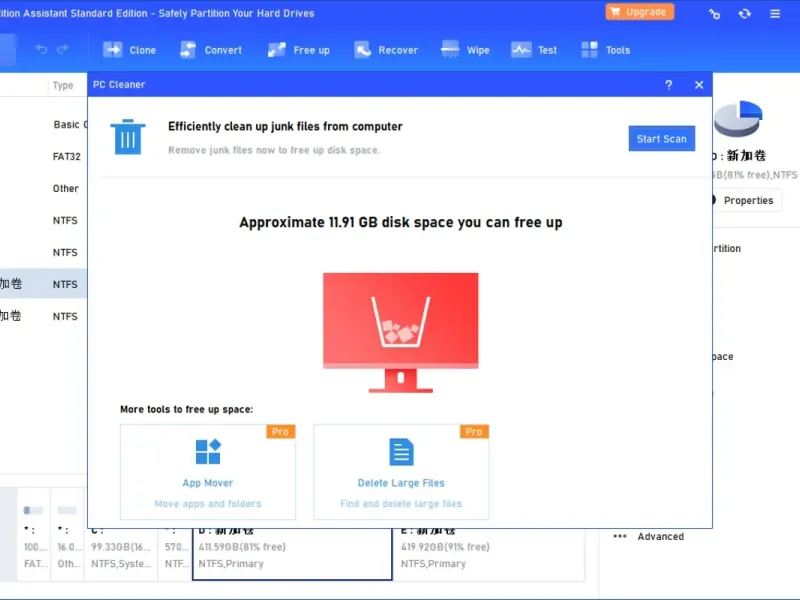Click the App Mover tiles icon

pyautogui.click(x=208, y=452)
